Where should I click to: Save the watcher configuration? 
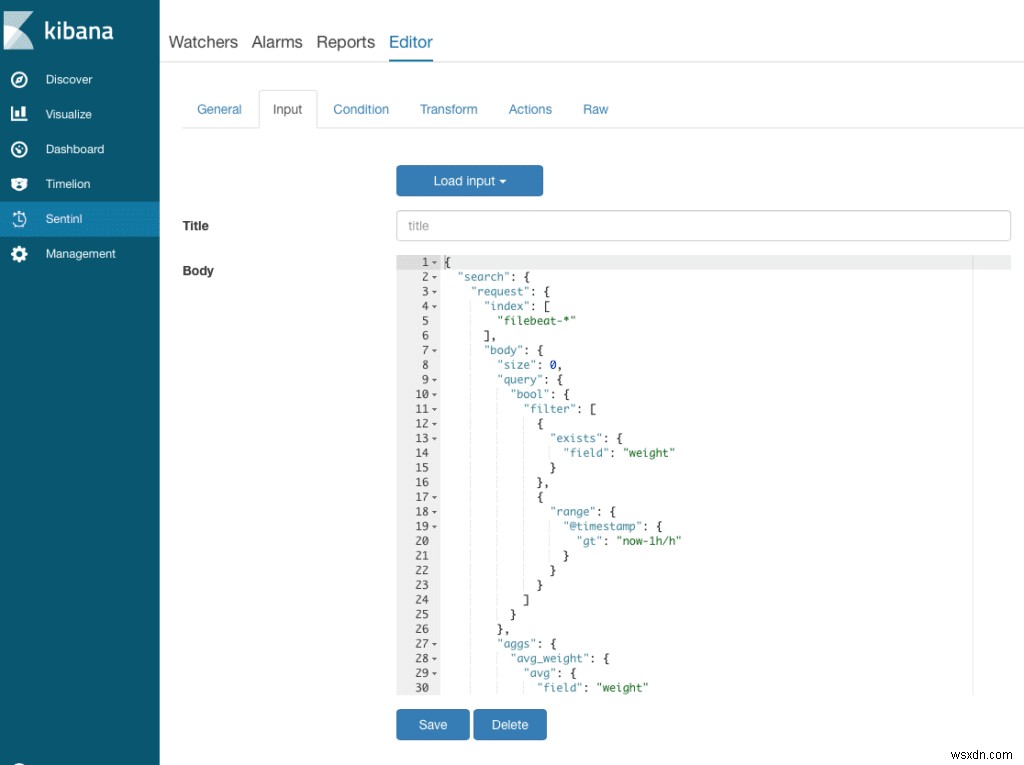click(x=432, y=724)
